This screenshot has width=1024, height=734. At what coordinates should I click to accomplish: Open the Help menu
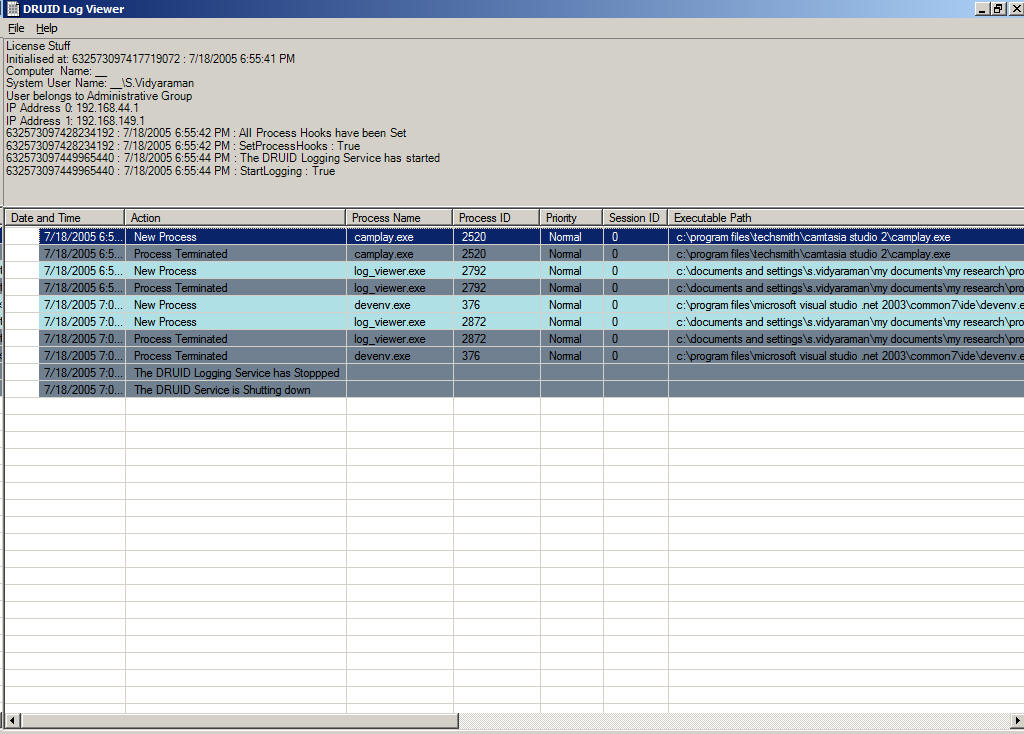[47, 28]
